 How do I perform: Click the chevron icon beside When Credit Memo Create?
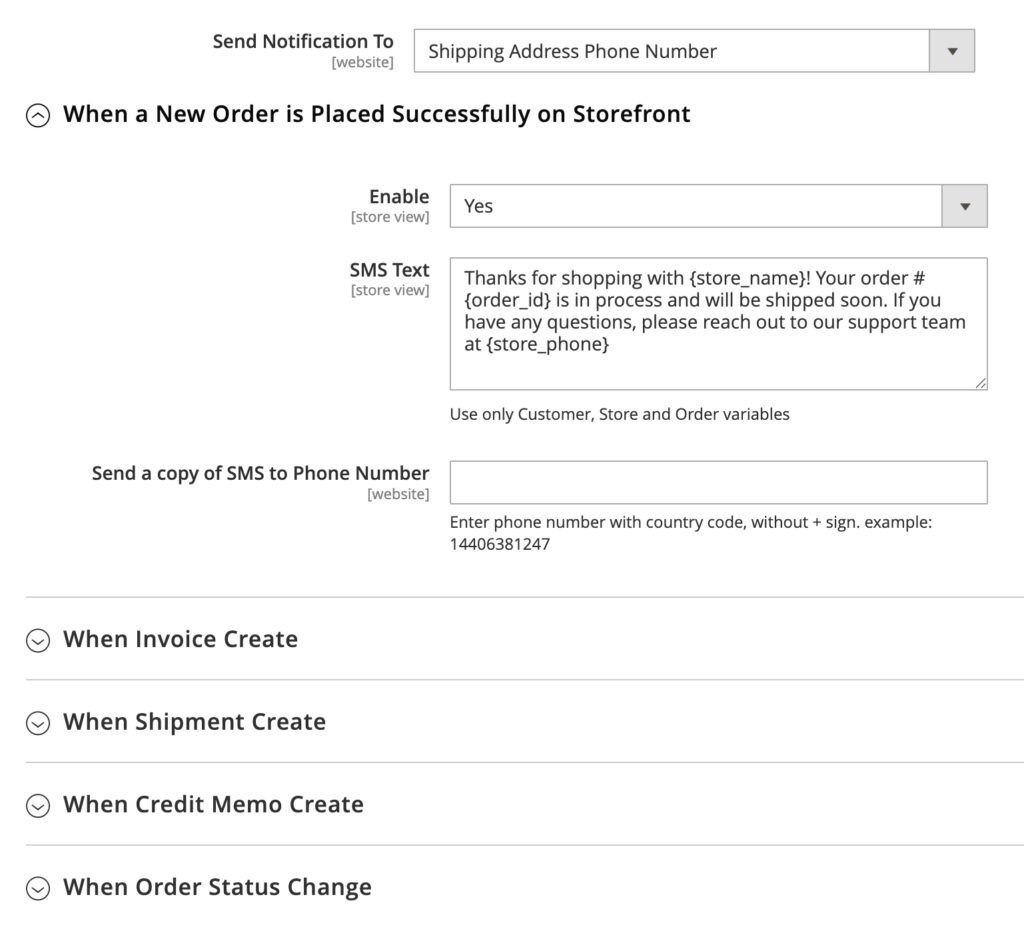tap(38, 805)
